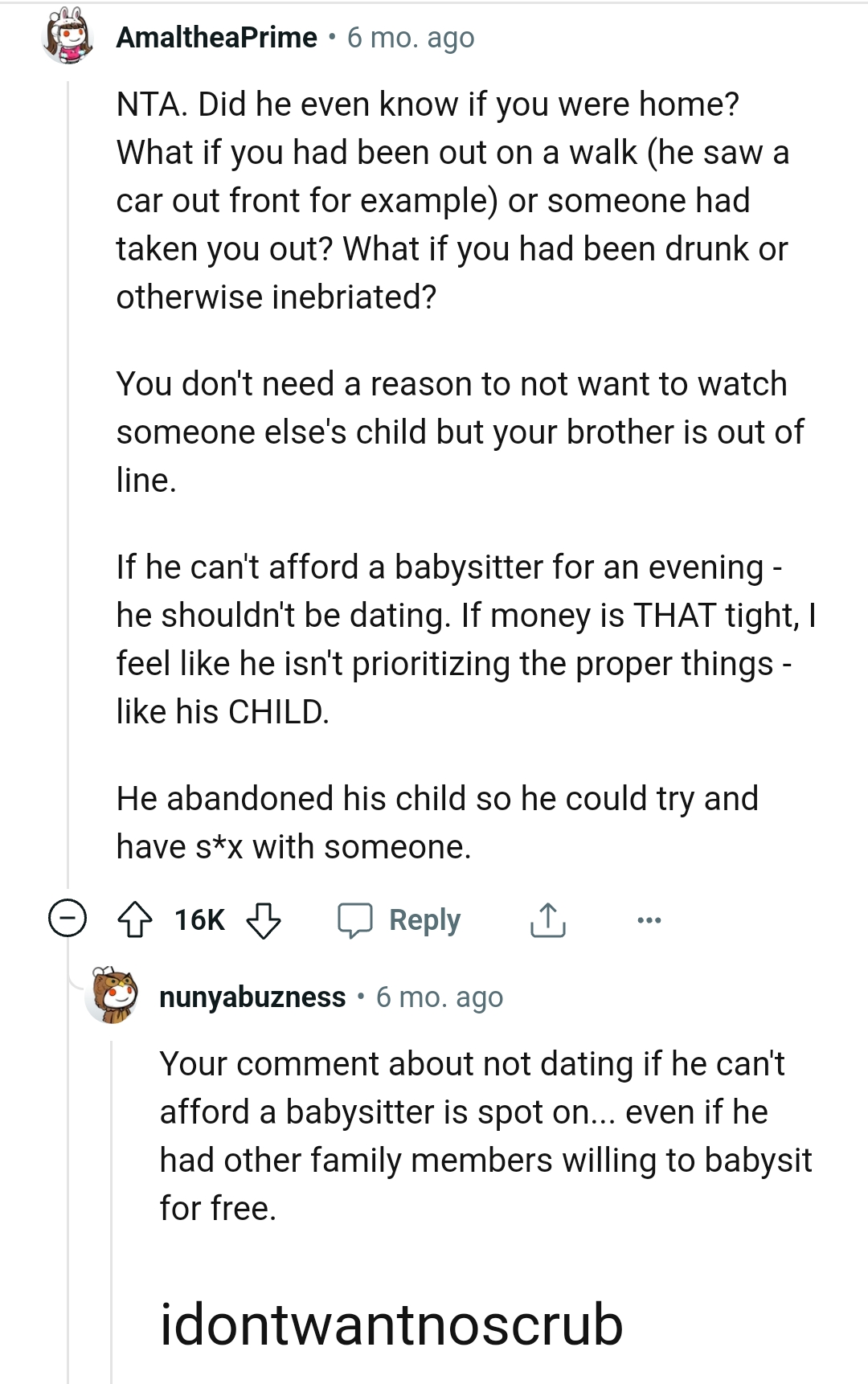Collapse nunyabuzness's reply via its thread line
This screenshot has width=868, height=1384.
[110, 1165]
